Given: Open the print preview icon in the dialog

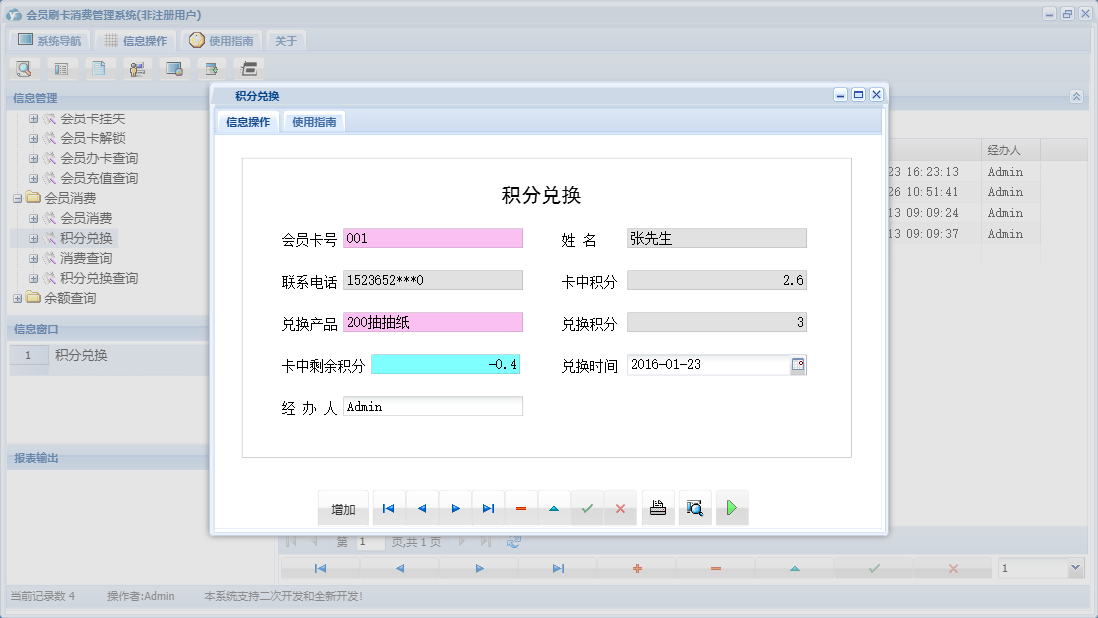Looking at the screenshot, I should pos(695,507).
